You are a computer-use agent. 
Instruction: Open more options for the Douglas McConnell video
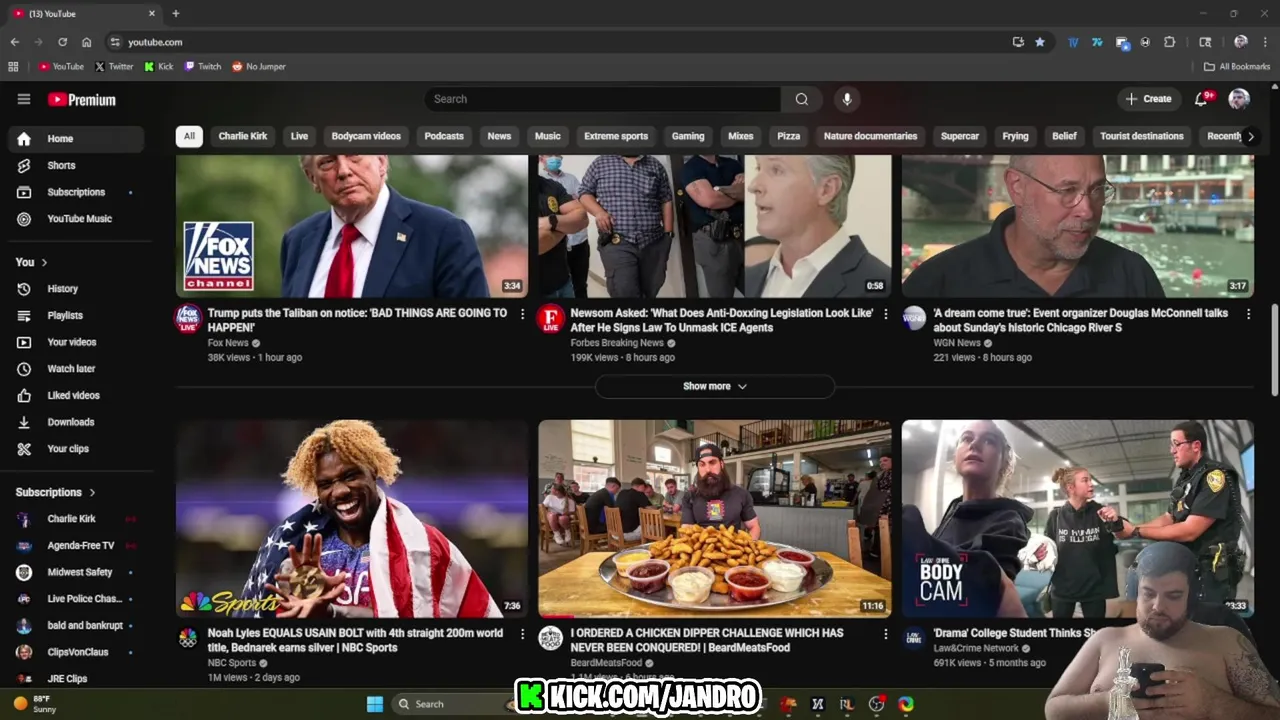coord(1248,313)
